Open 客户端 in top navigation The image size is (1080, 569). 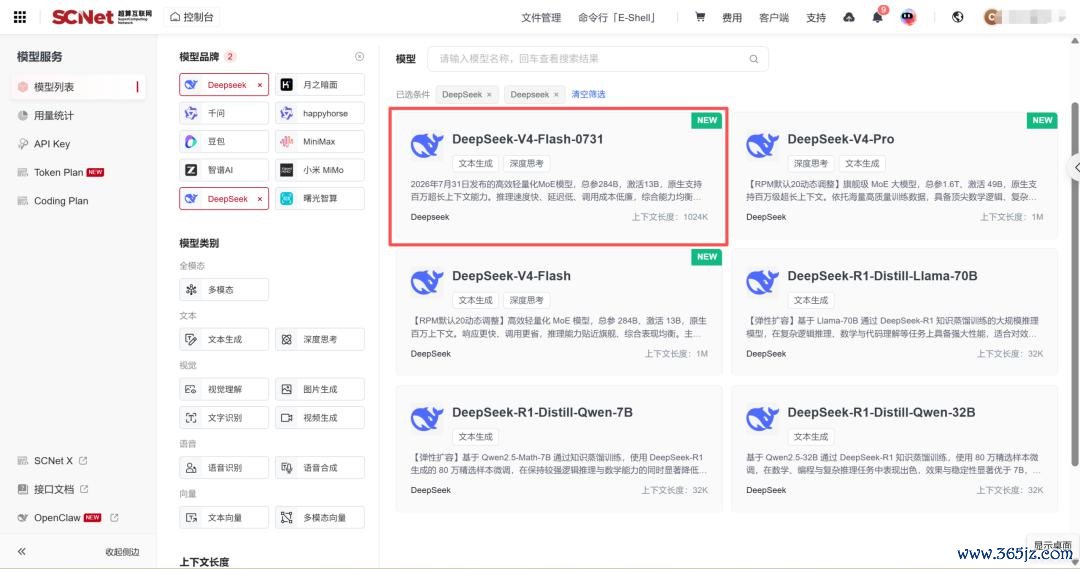773,18
